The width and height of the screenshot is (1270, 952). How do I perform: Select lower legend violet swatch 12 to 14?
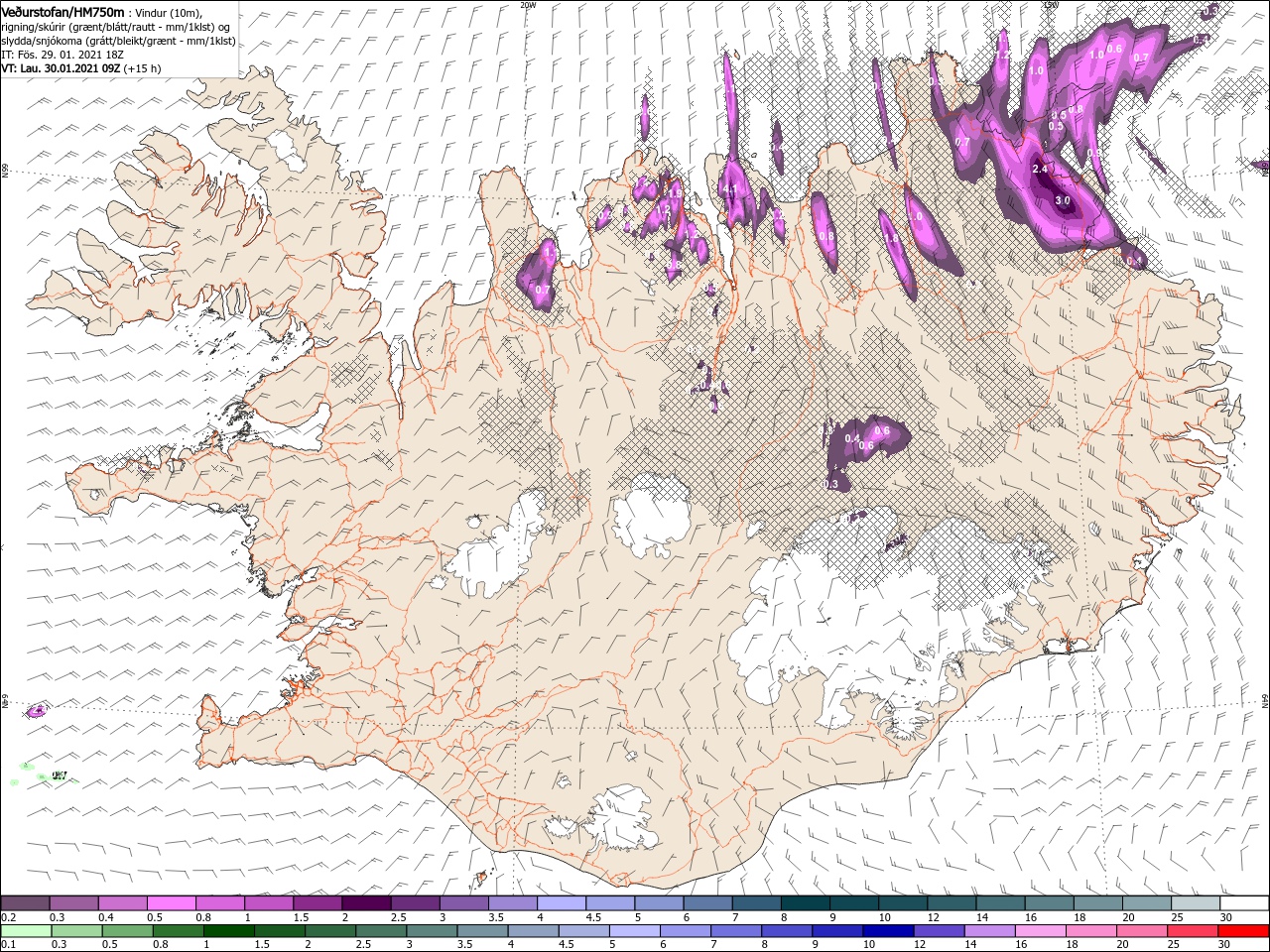tap(940, 930)
